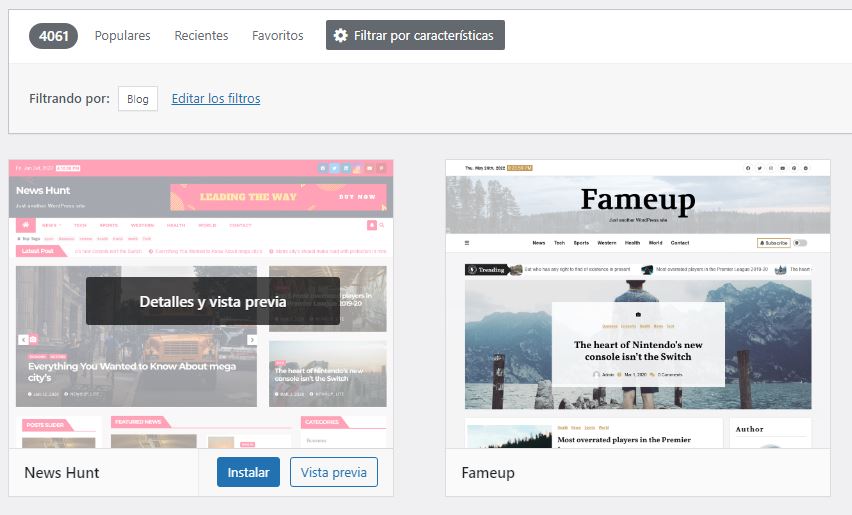Open the hamburger menu icon in Fameup preview

coord(466,243)
